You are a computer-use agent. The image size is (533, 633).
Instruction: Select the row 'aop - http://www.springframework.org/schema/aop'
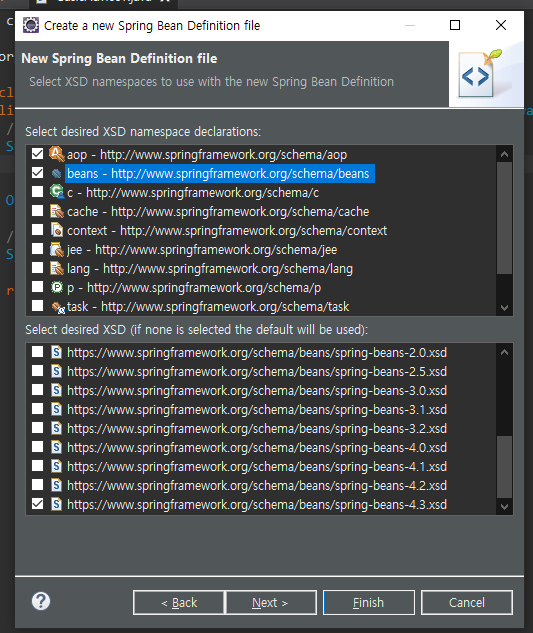pos(207,154)
